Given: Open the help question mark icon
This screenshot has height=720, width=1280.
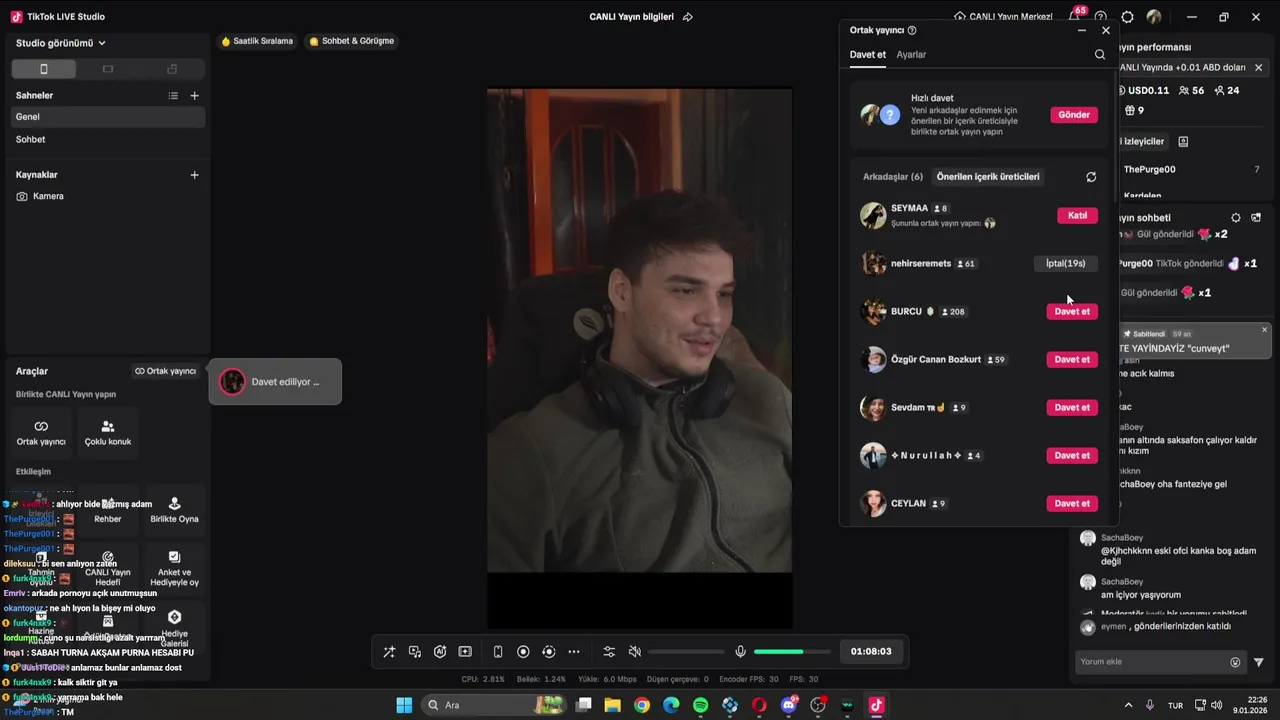Looking at the screenshot, I should (x=1101, y=17).
